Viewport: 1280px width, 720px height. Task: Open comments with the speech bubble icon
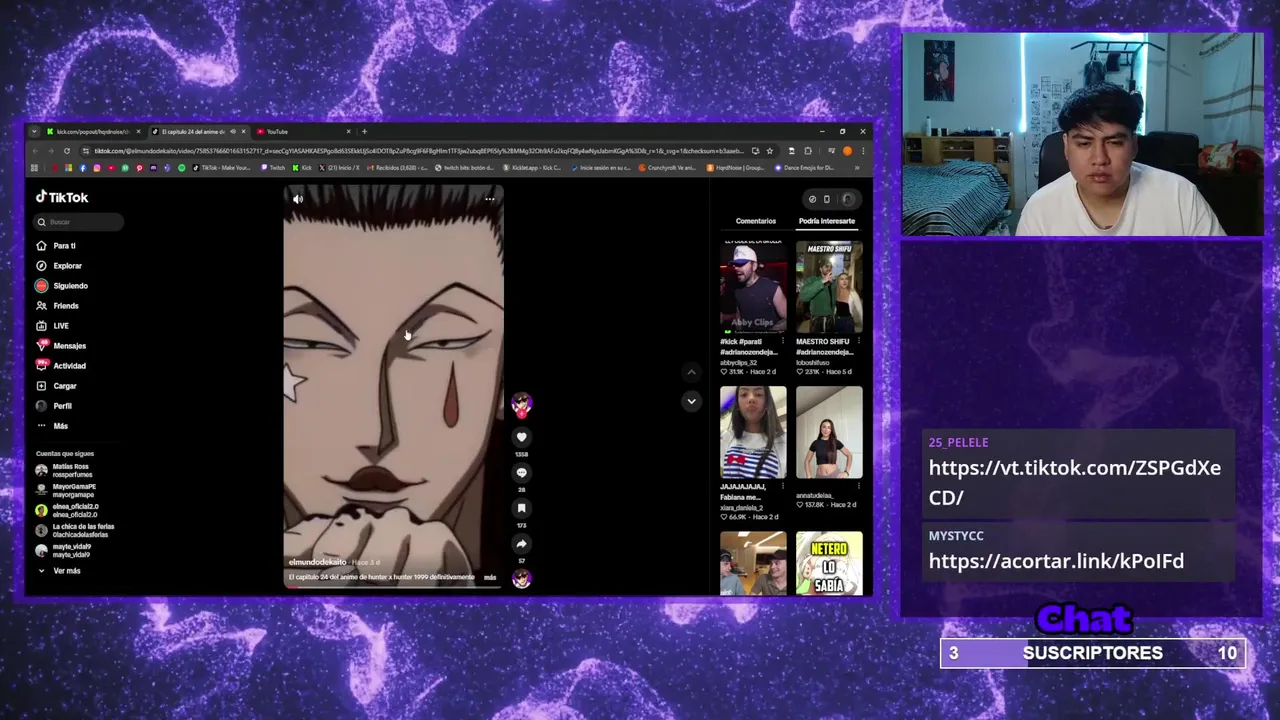click(521, 473)
